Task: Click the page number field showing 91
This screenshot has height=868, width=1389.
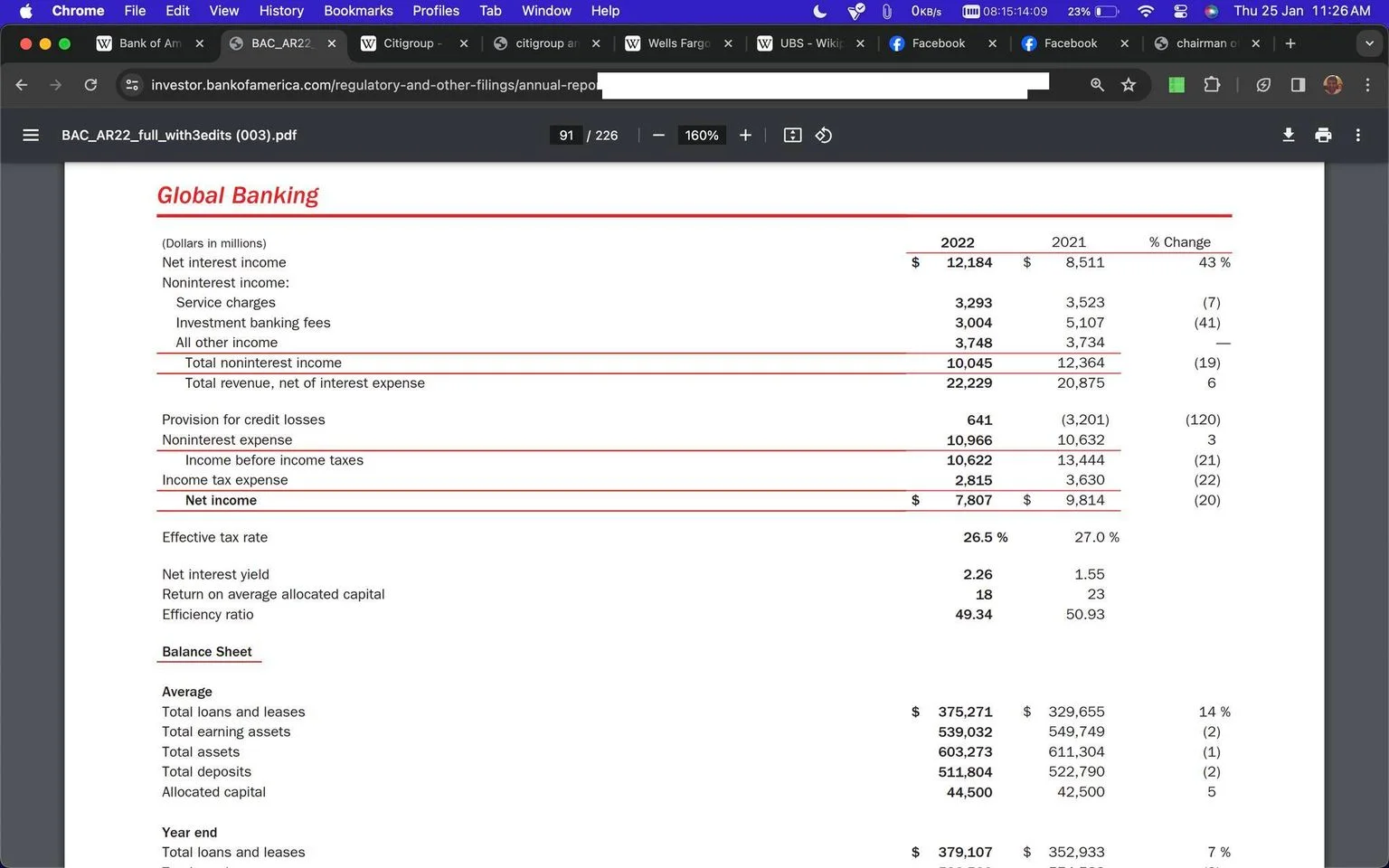Action: 566,135
